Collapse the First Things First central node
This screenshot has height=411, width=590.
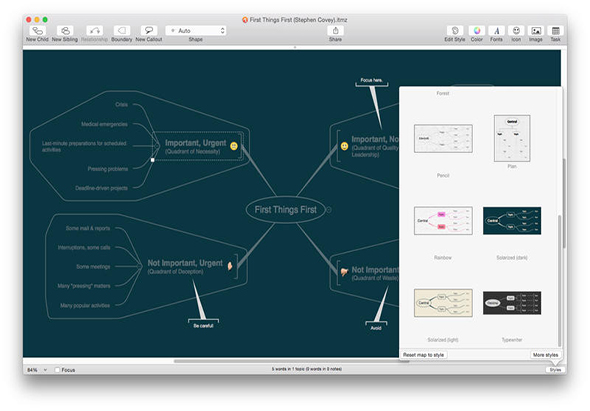[x=329, y=210]
